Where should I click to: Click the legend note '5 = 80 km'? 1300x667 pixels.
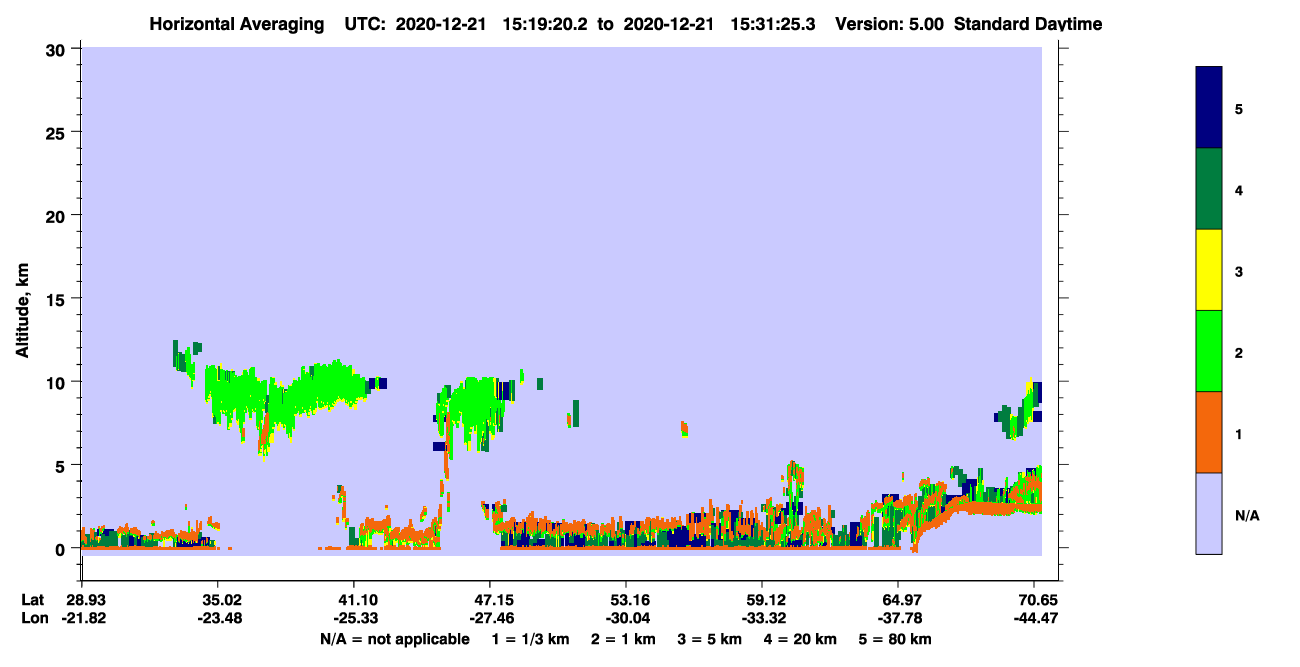(x=897, y=639)
